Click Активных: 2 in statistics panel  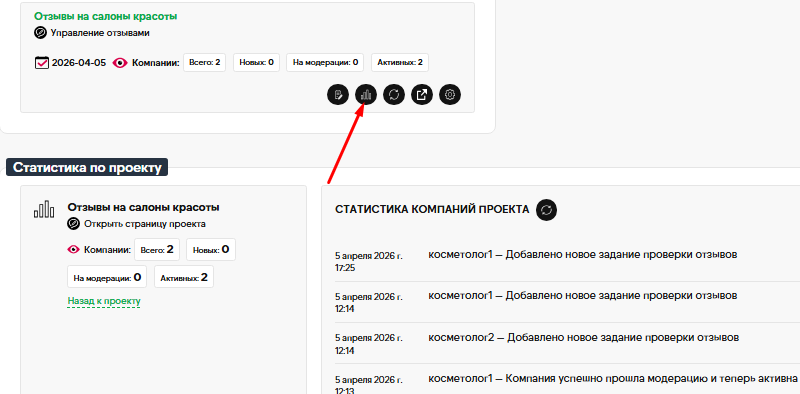click(184, 277)
